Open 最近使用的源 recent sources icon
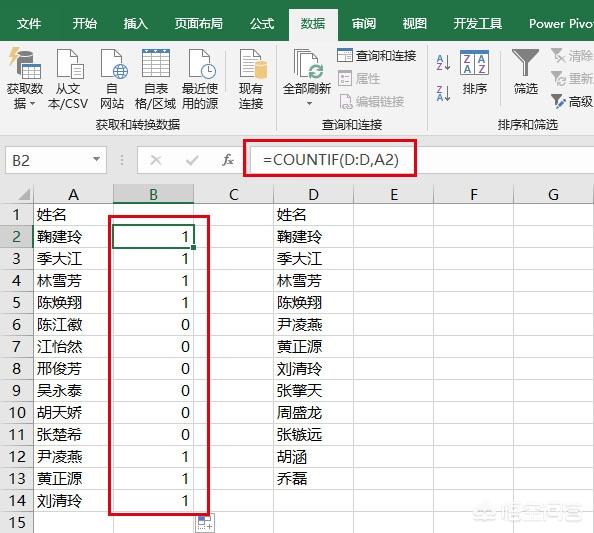The width and height of the screenshot is (594, 533). 202,63
